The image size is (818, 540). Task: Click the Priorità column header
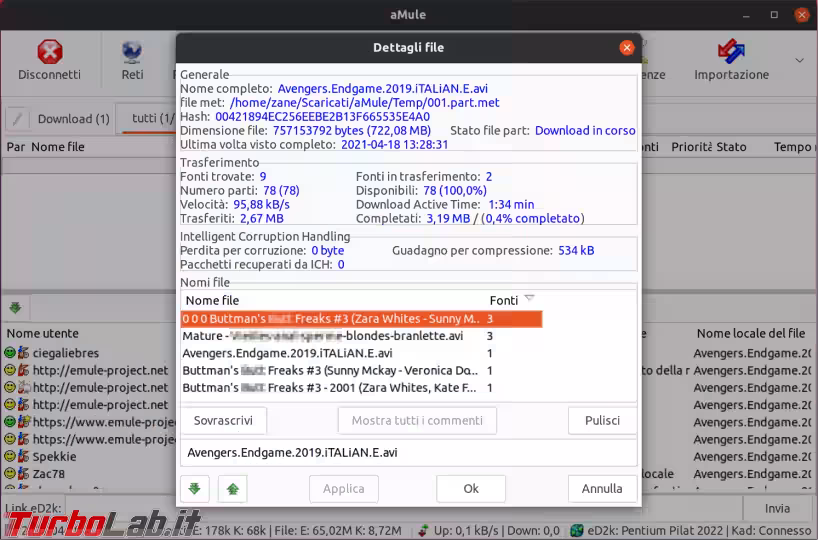click(x=692, y=147)
